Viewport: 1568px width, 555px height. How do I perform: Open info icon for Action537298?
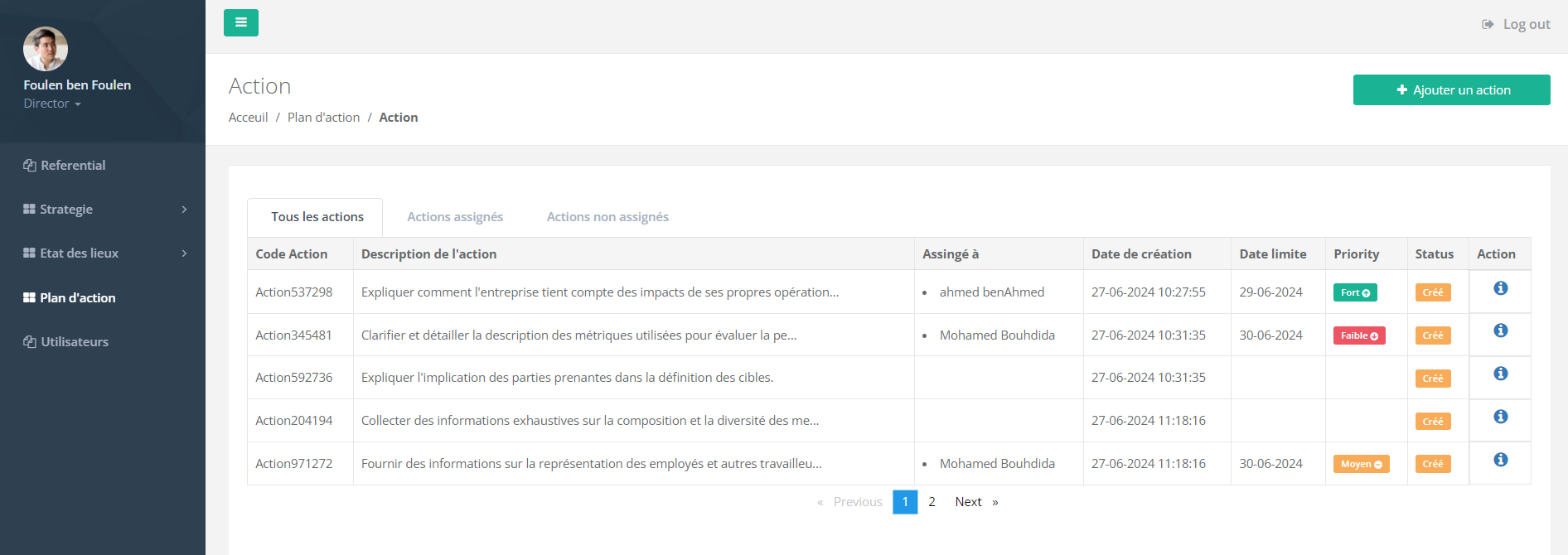pos(1500,288)
